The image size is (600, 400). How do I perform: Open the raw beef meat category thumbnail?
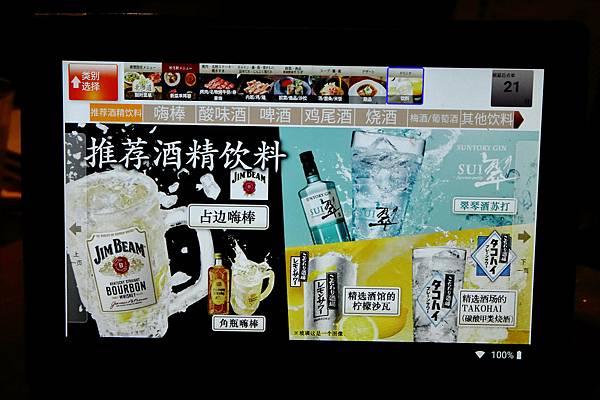click(x=218, y=83)
